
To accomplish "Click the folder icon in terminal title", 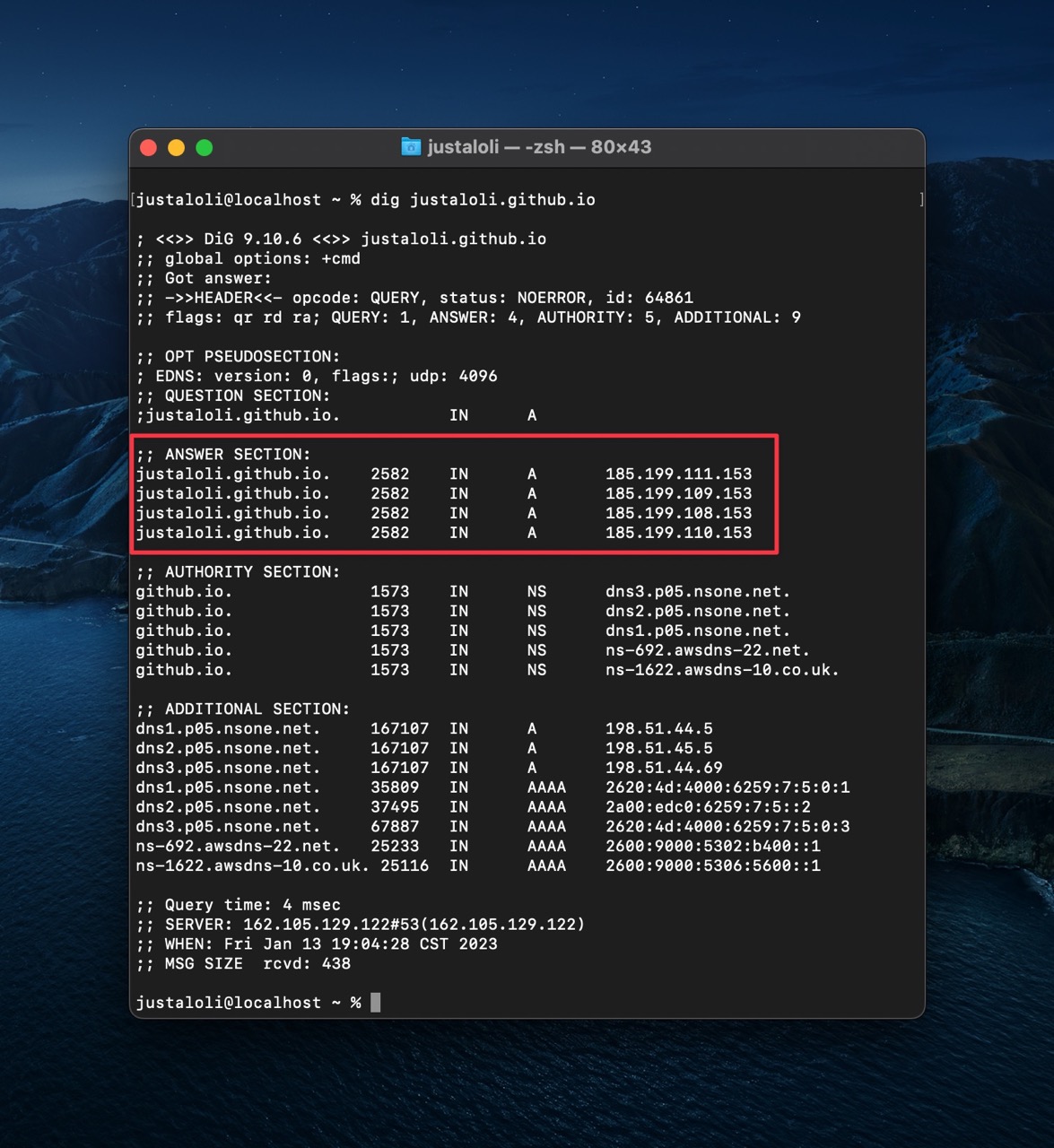I will click(411, 147).
